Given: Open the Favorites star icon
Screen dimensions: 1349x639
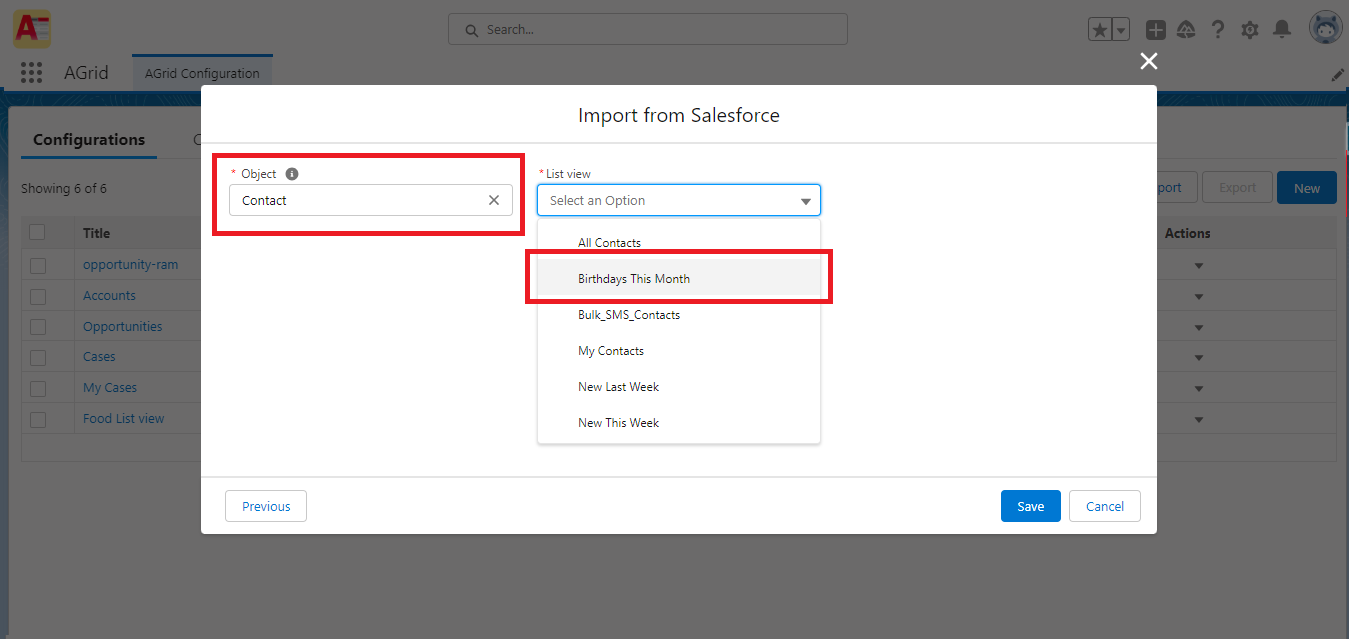Looking at the screenshot, I should [1100, 30].
